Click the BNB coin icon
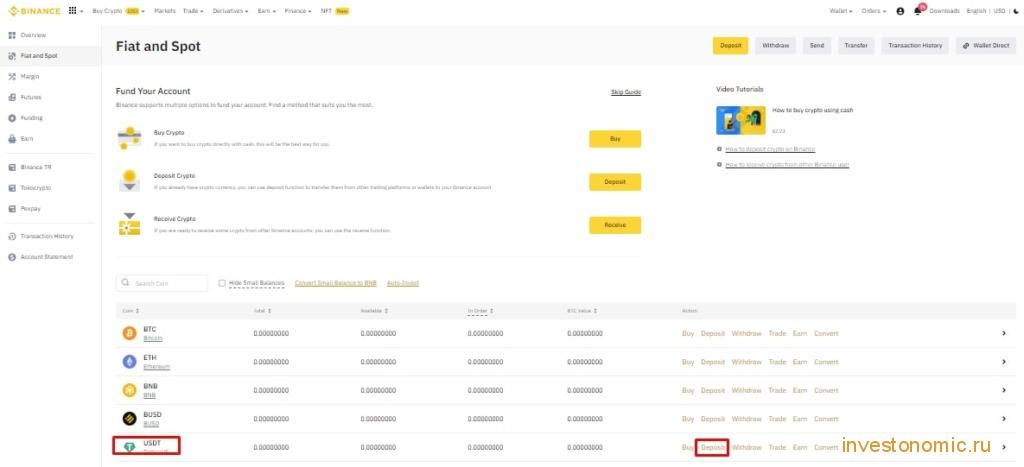This screenshot has width=1024, height=467. (130, 390)
